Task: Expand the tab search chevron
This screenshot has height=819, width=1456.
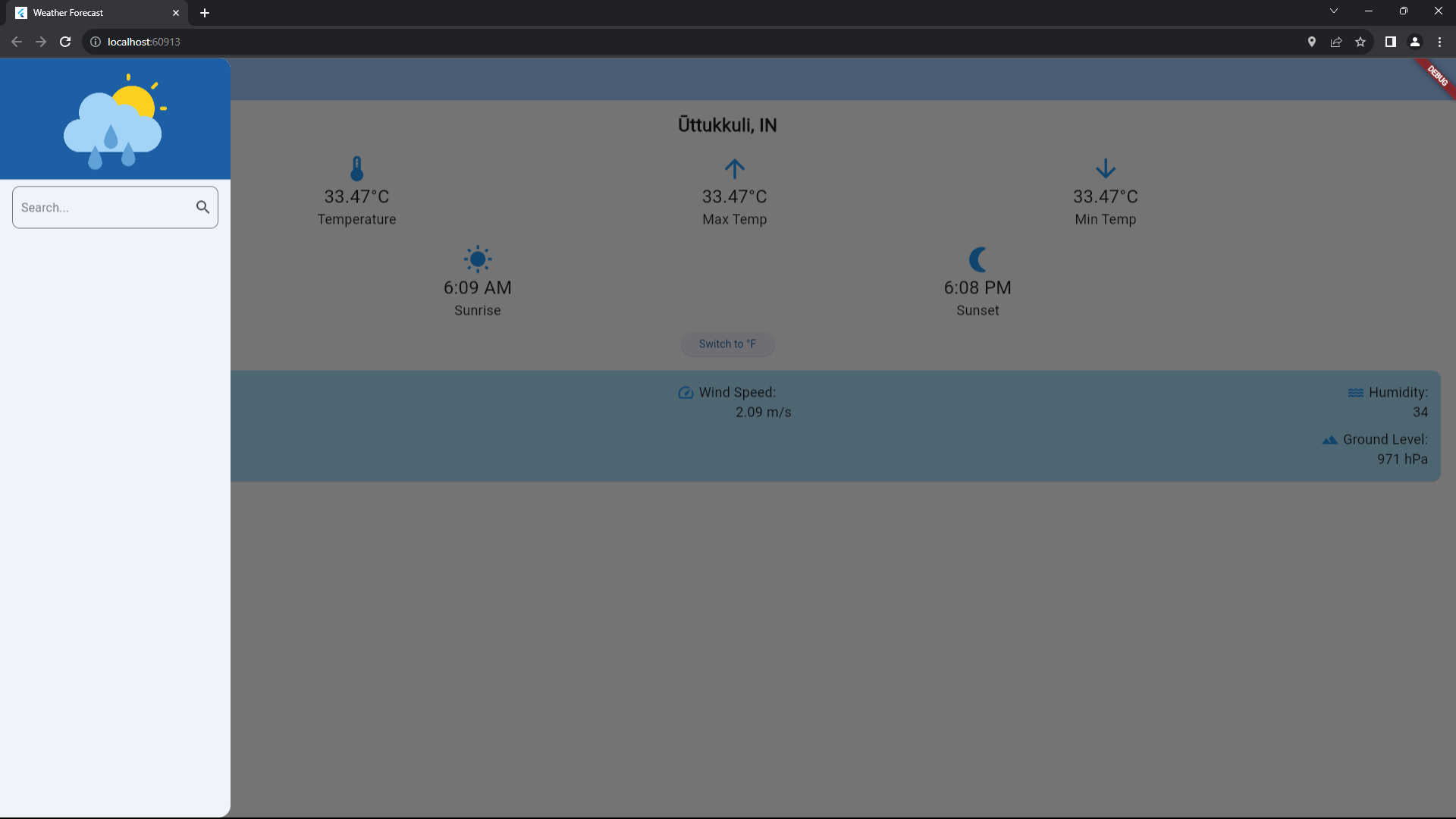Action: 1334,11
